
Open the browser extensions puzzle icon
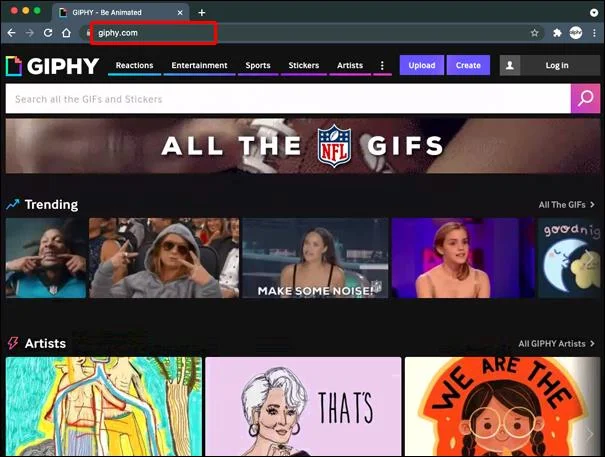tap(557, 33)
